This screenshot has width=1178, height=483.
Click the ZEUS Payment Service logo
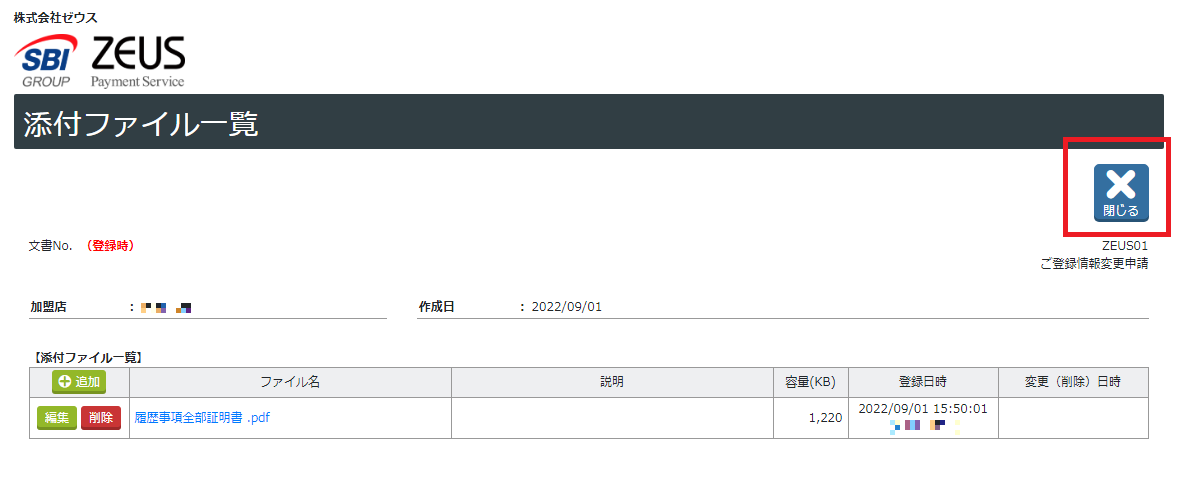(x=137, y=62)
